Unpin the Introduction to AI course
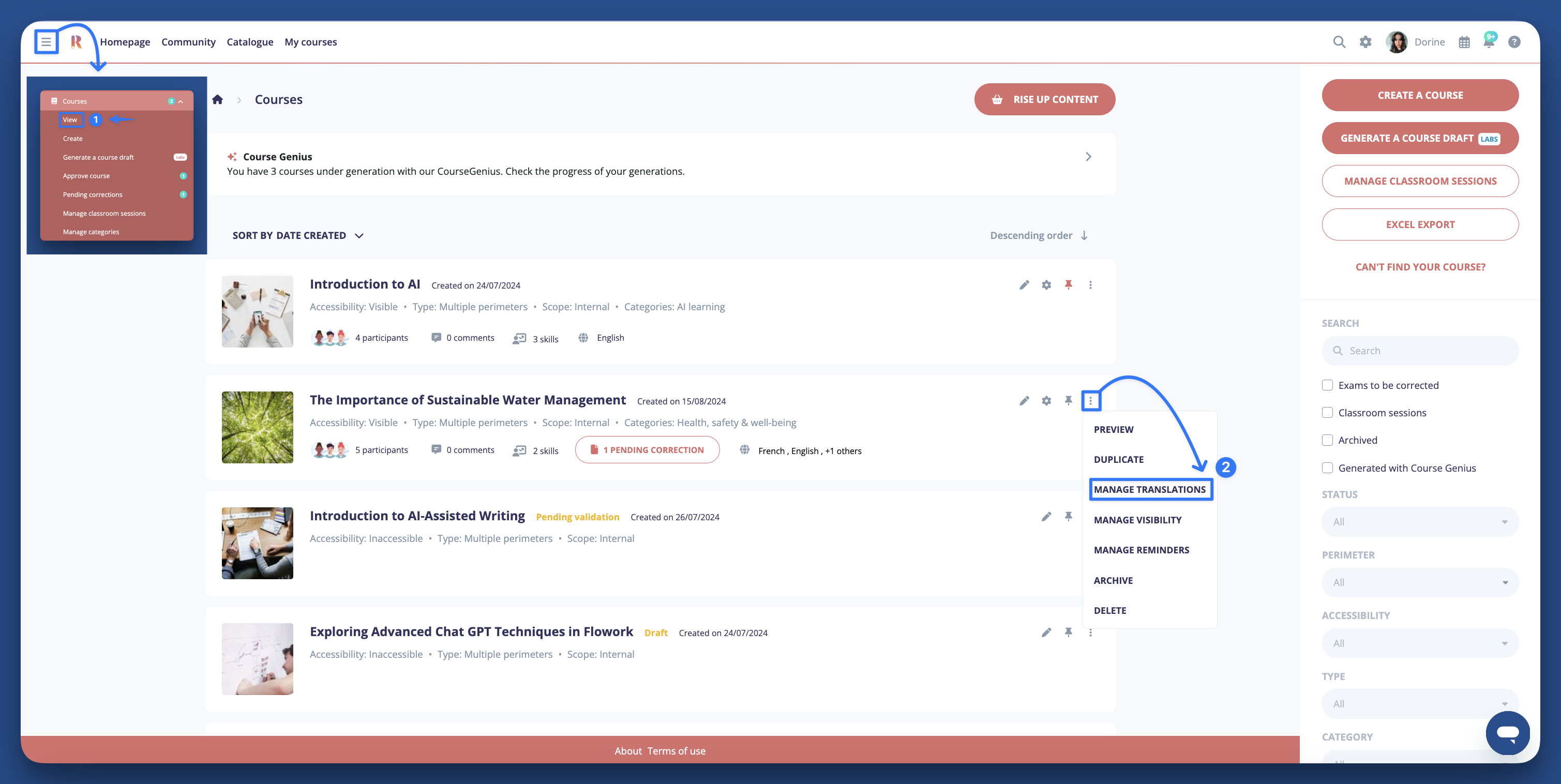Viewport: 1561px width, 784px height. (x=1069, y=285)
